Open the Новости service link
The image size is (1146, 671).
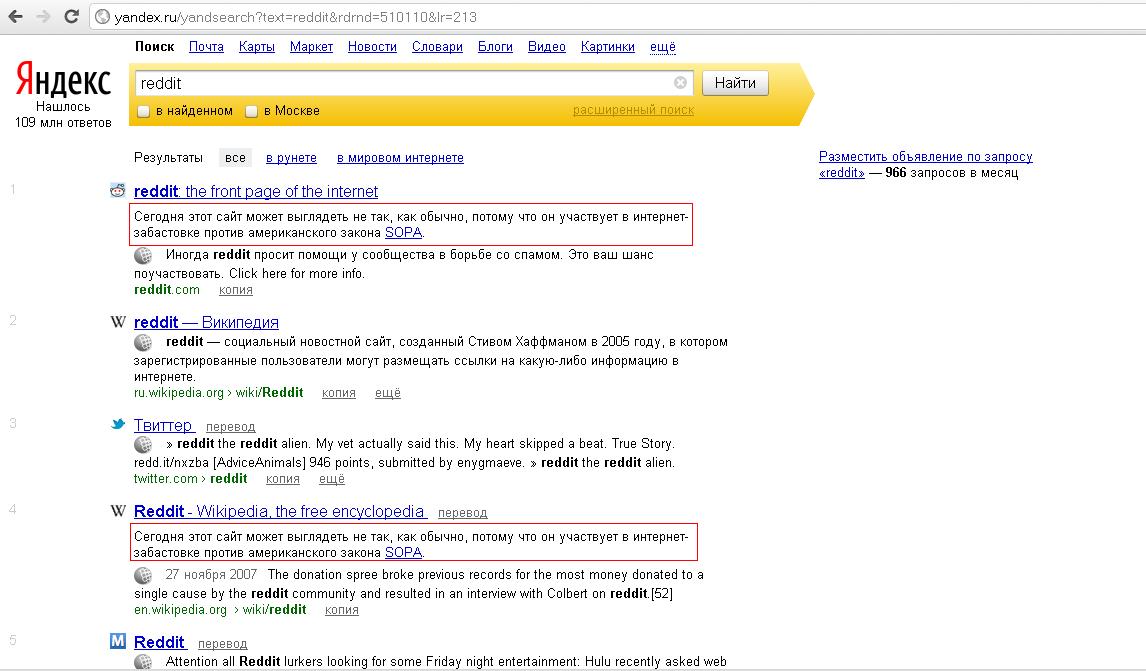click(372, 46)
